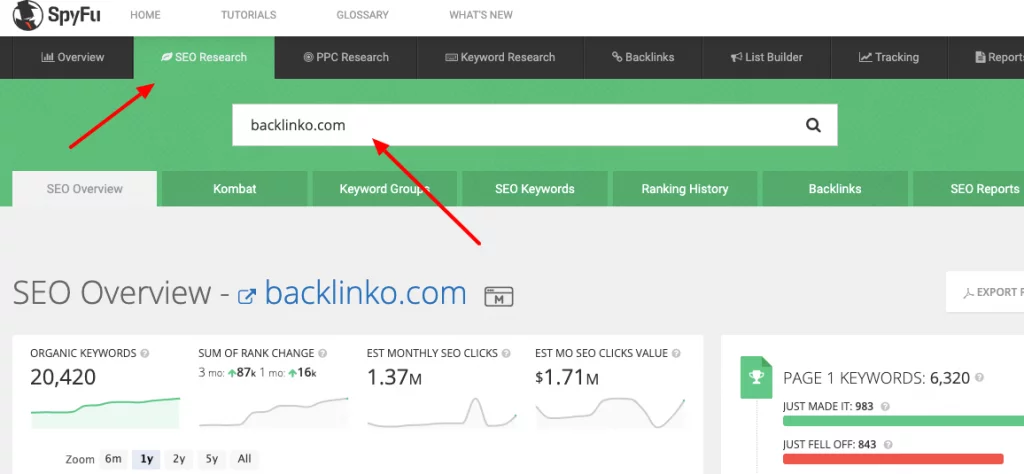Click the red JUST FELL OFF bar
The image size is (1024, 474).
pos(893,459)
